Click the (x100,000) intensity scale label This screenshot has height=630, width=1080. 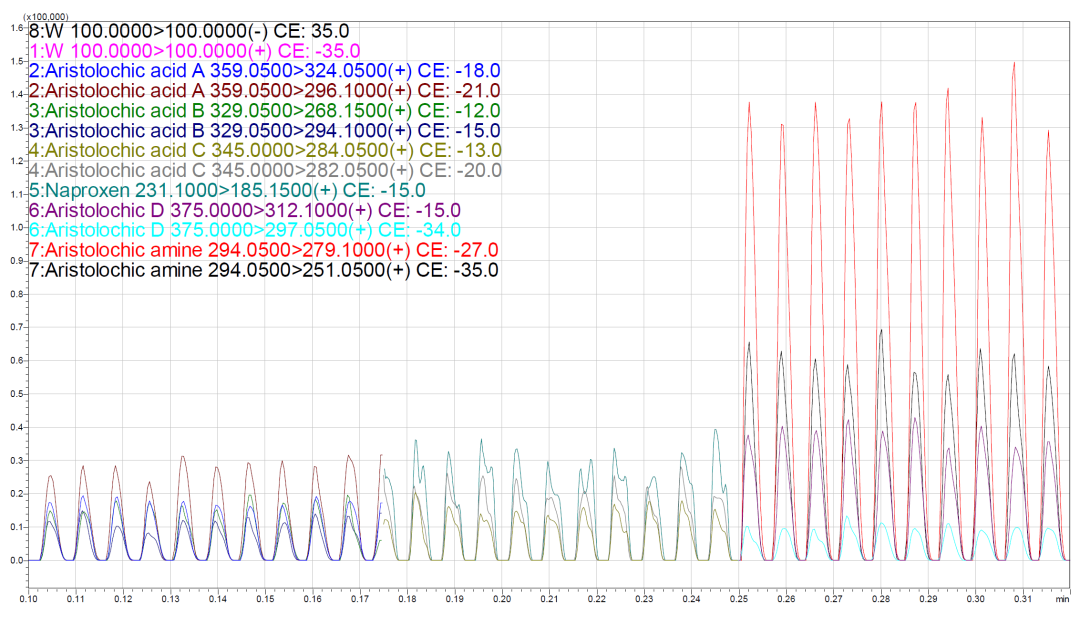pyautogui.click(x=45, y=17)
